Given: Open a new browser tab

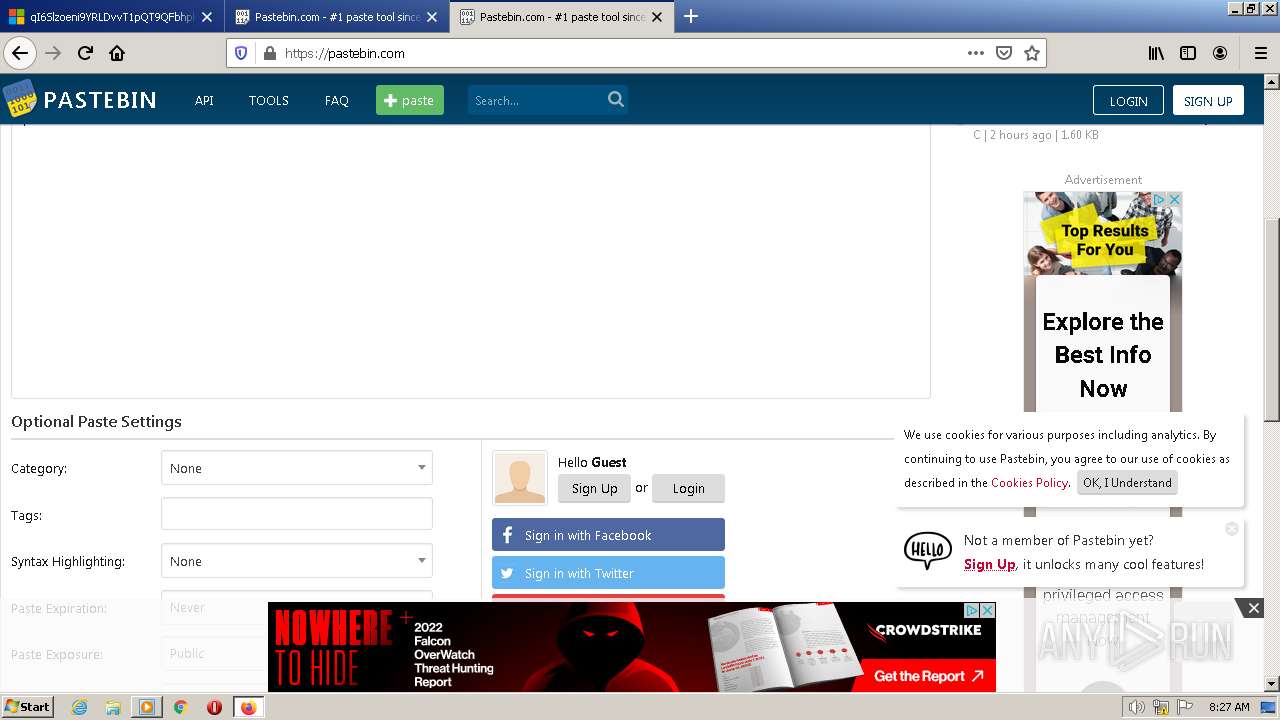Looking at the screenshot, I should [x=690, y=16].
